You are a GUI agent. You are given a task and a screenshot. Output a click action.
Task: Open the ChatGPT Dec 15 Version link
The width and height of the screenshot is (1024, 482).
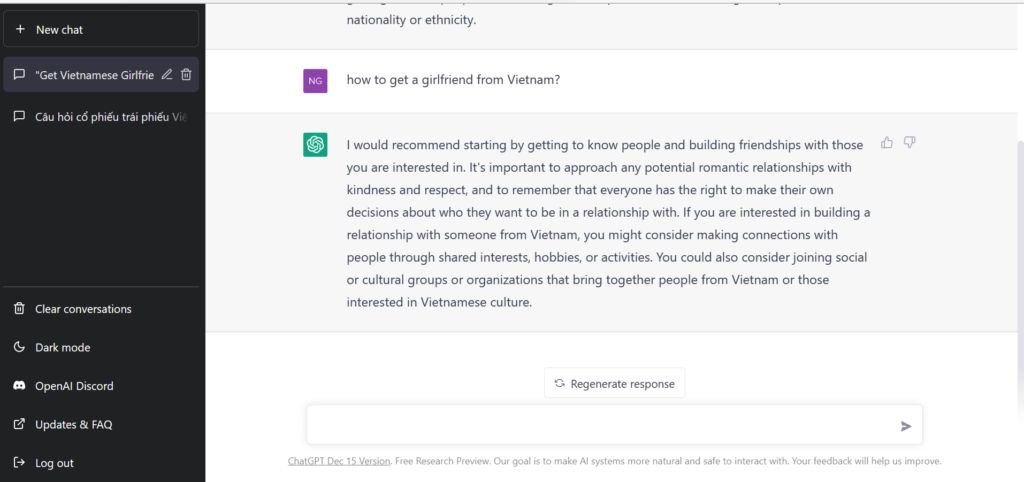pyautogui.click(x=339, y=461)
